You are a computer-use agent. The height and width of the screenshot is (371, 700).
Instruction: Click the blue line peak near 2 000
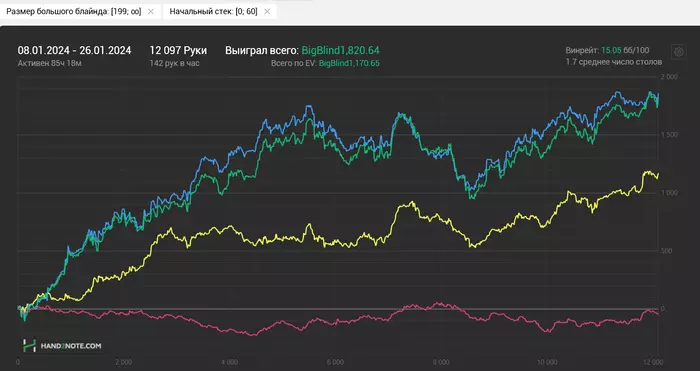(618, 92)
